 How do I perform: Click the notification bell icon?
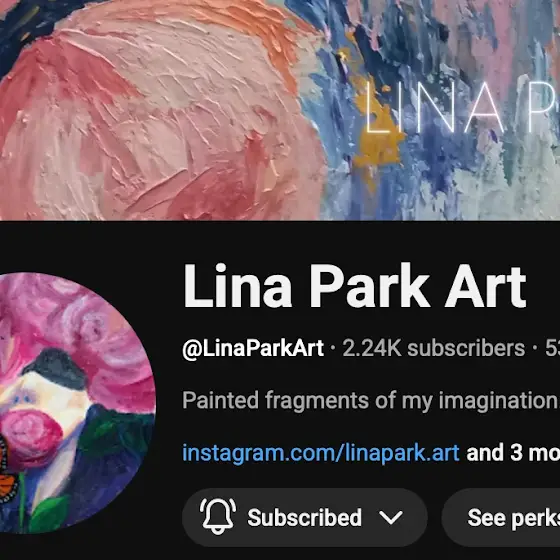click(x=218, y=516)
